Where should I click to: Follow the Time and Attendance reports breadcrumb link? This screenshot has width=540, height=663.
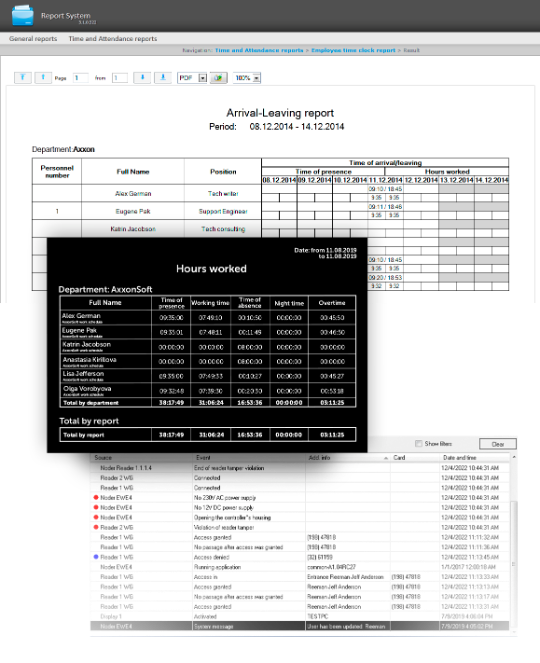click(x=259, y=50)
